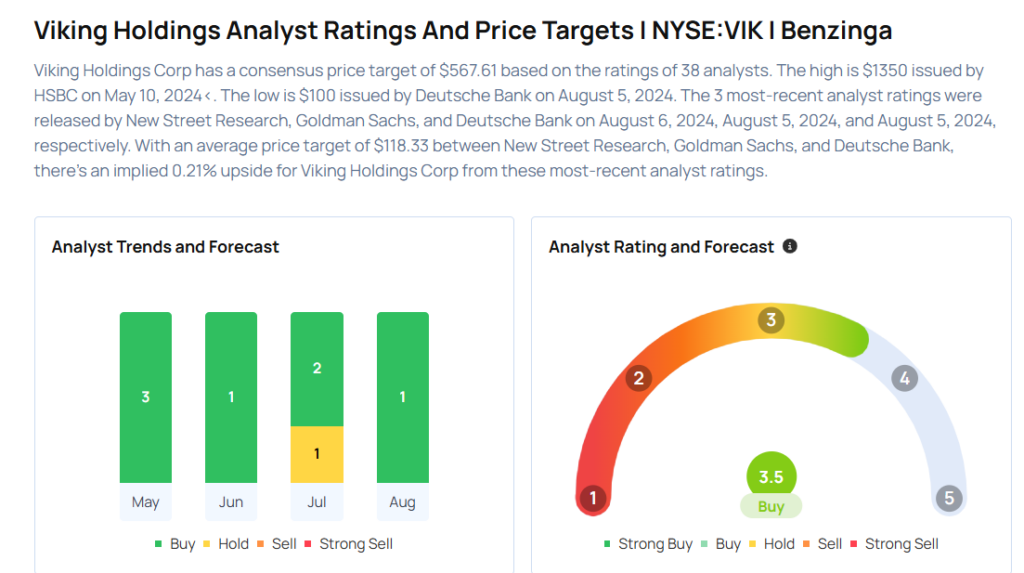Select the Jun axis label
Image resolution: width=1024 pixels, height=573 pixels.
click(231, 502)
